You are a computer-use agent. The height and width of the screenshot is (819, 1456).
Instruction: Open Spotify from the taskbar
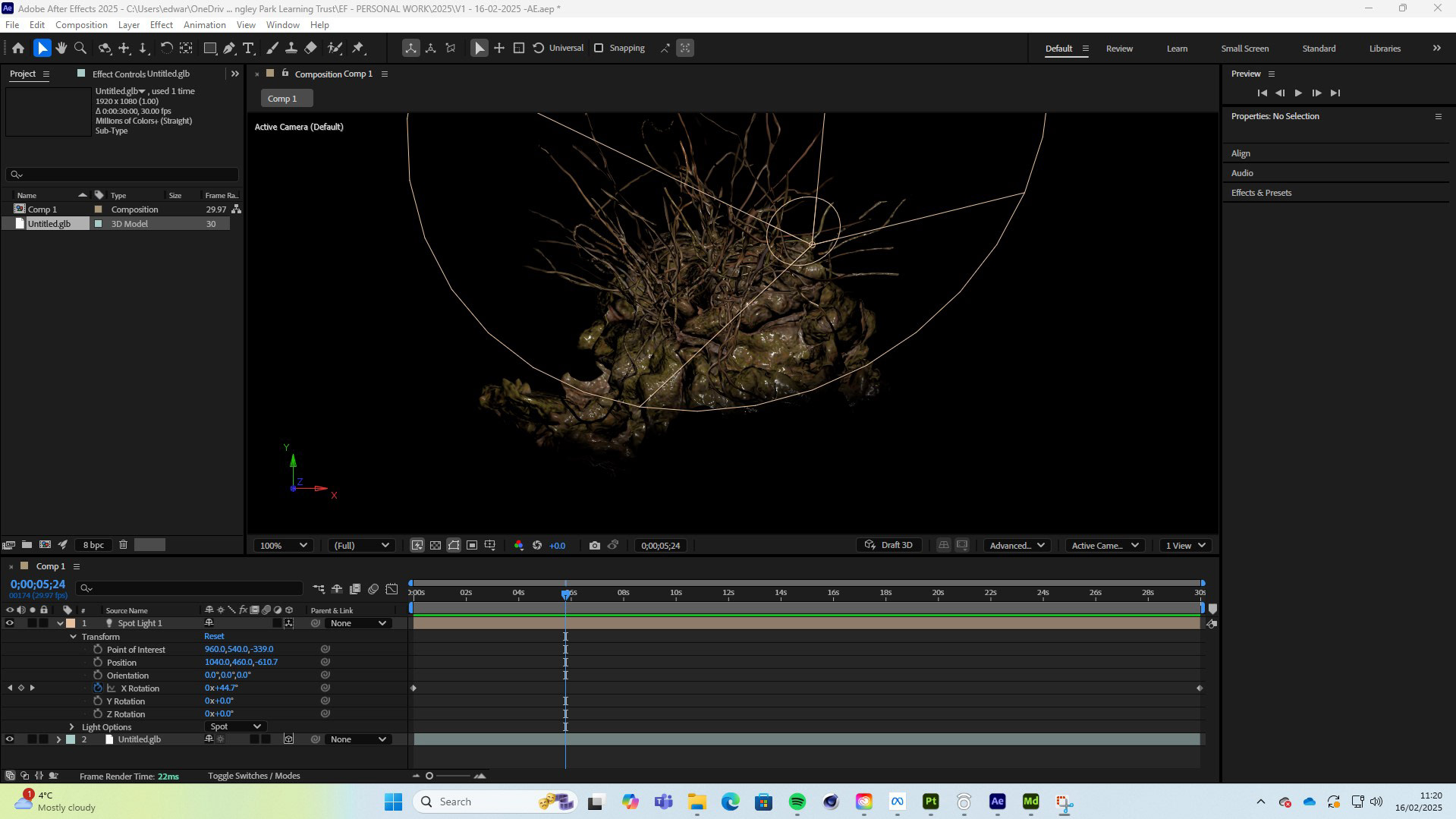tap(797, 802)
